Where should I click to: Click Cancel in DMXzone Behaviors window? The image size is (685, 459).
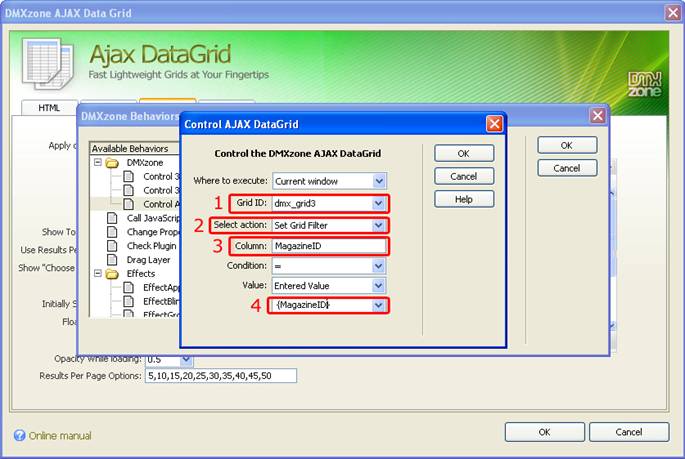coord(567,168)
